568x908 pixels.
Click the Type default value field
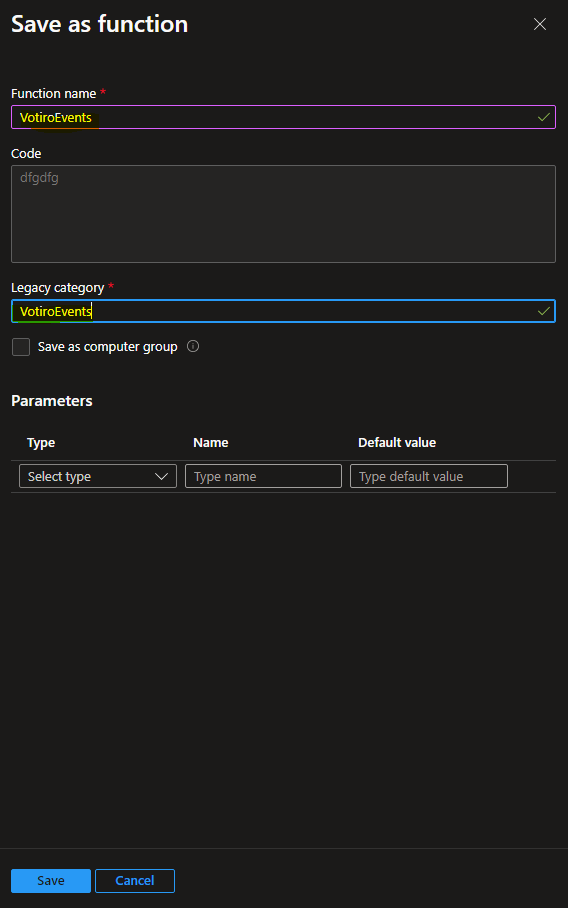point(429,476)
